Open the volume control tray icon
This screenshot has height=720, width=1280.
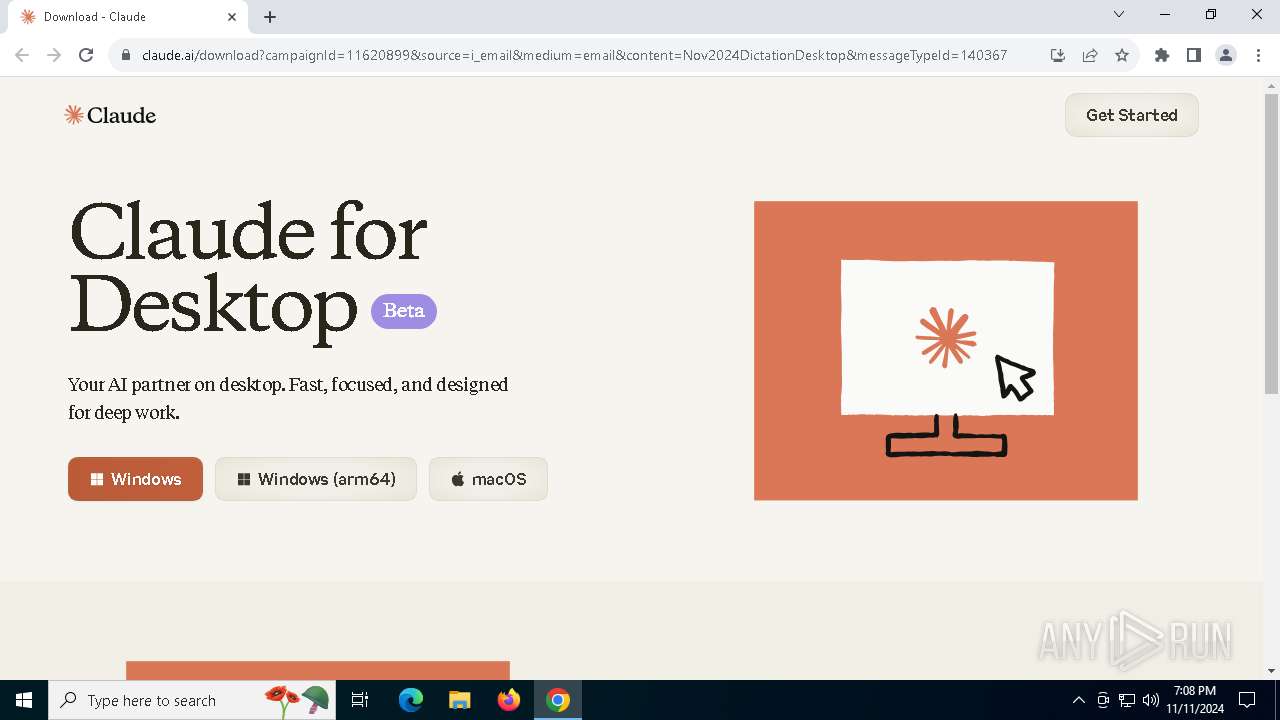tap(1151, 700)
